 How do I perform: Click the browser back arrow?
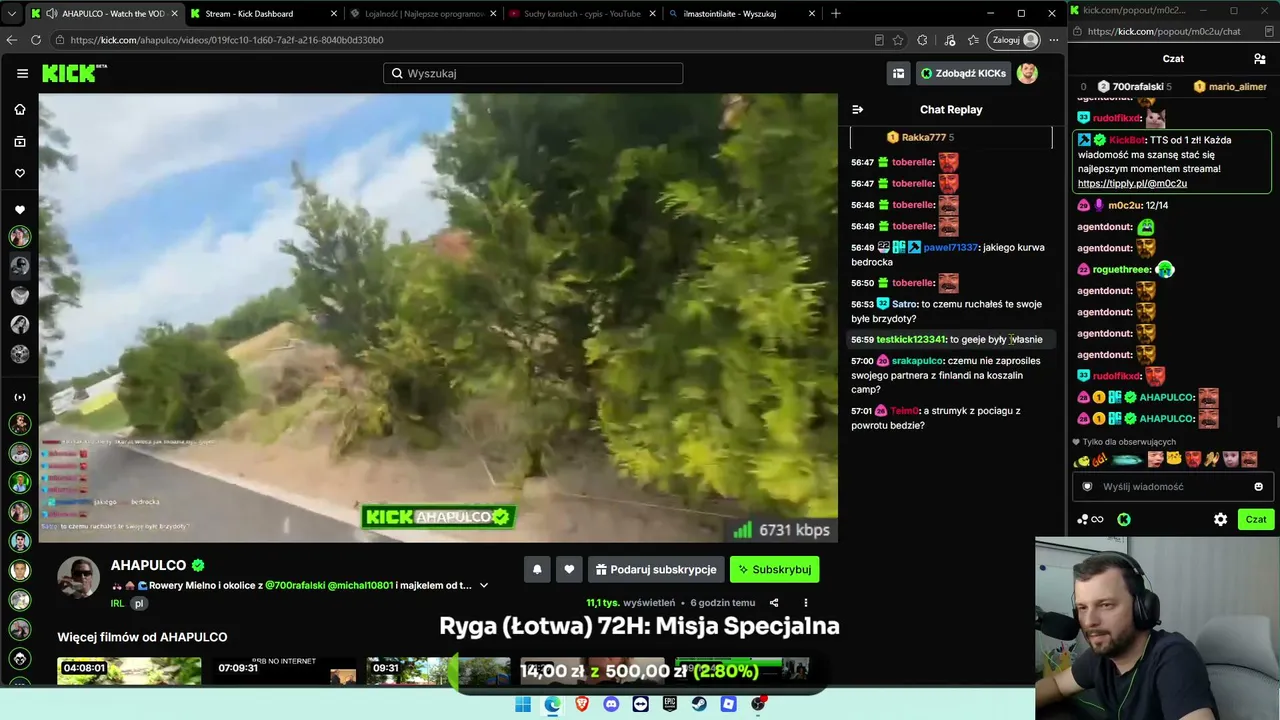pos(12,40)
